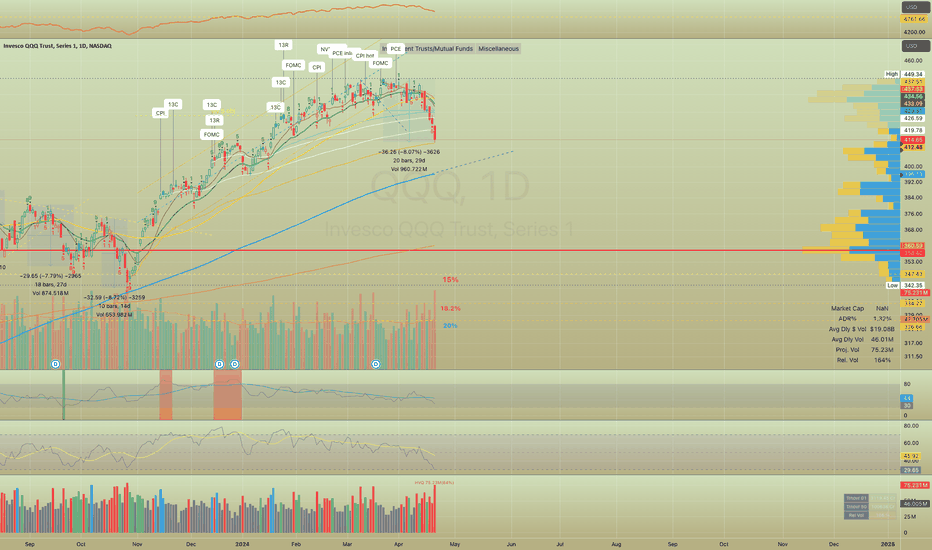Click the Aug label on time axis
This screenshot has height=550, width=932.
pyautogui.click(x=616, y=544)
